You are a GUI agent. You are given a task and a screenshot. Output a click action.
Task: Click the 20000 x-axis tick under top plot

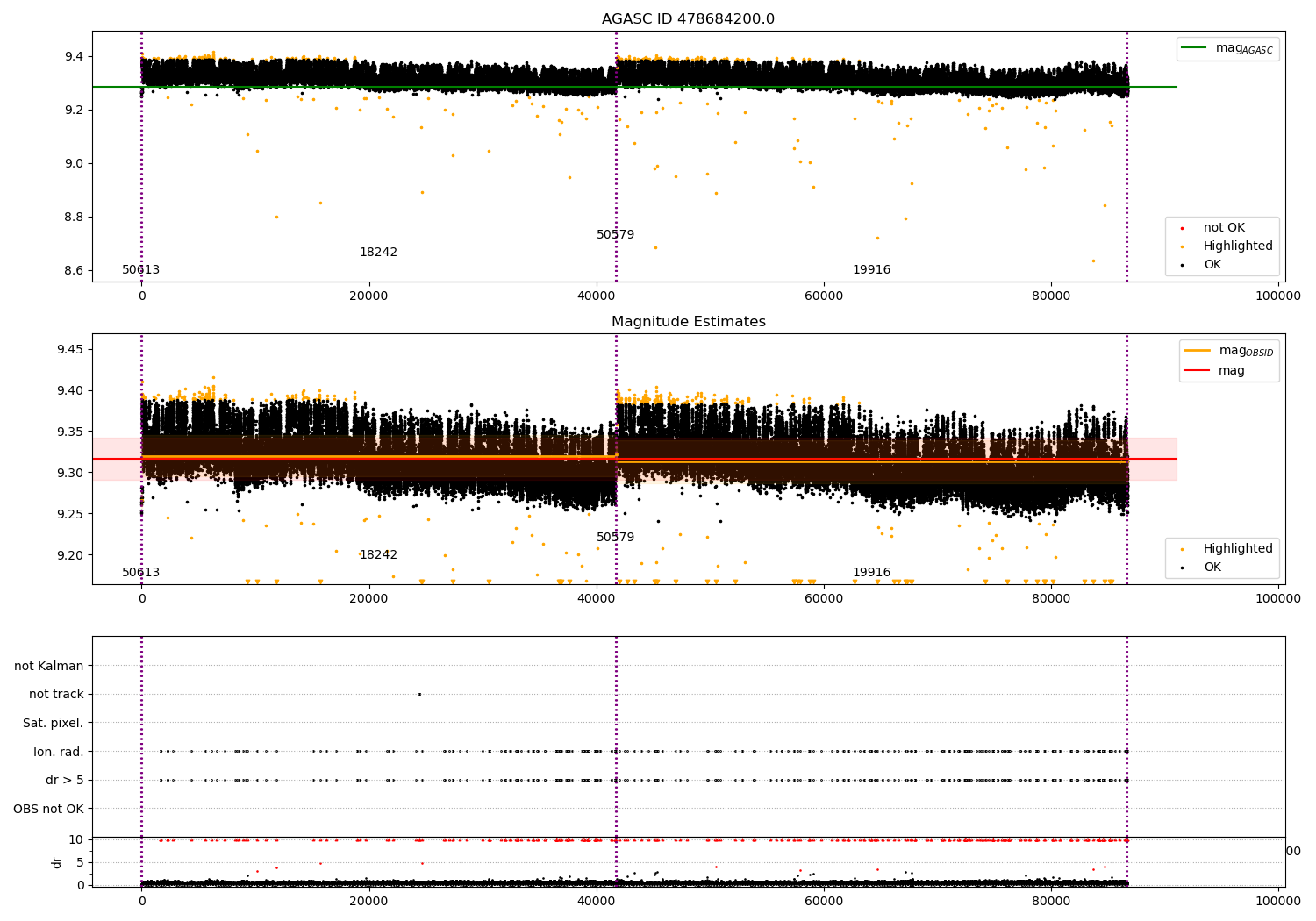[368, 296]
